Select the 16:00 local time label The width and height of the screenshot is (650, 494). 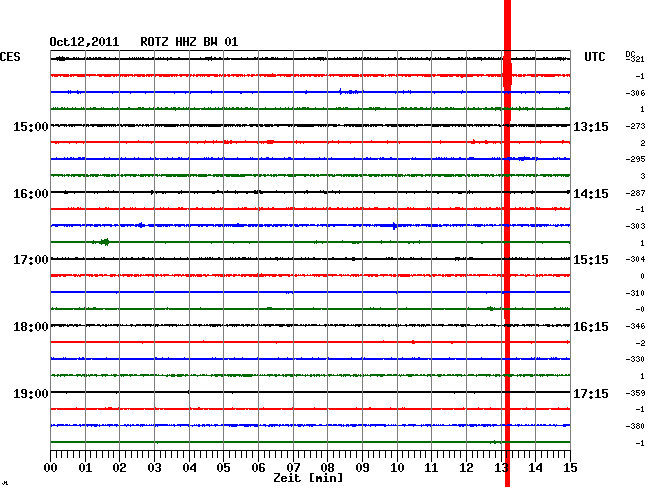coord(31,194)
